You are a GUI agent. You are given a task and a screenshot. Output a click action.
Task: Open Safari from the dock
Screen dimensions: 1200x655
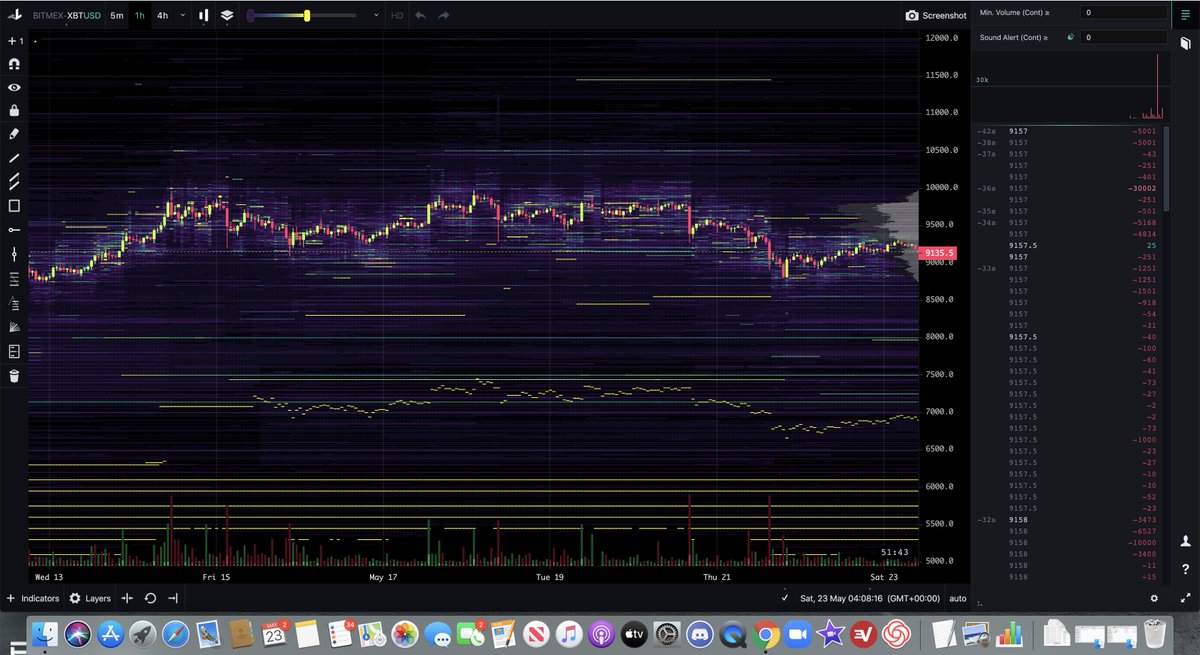click(175, 634)
